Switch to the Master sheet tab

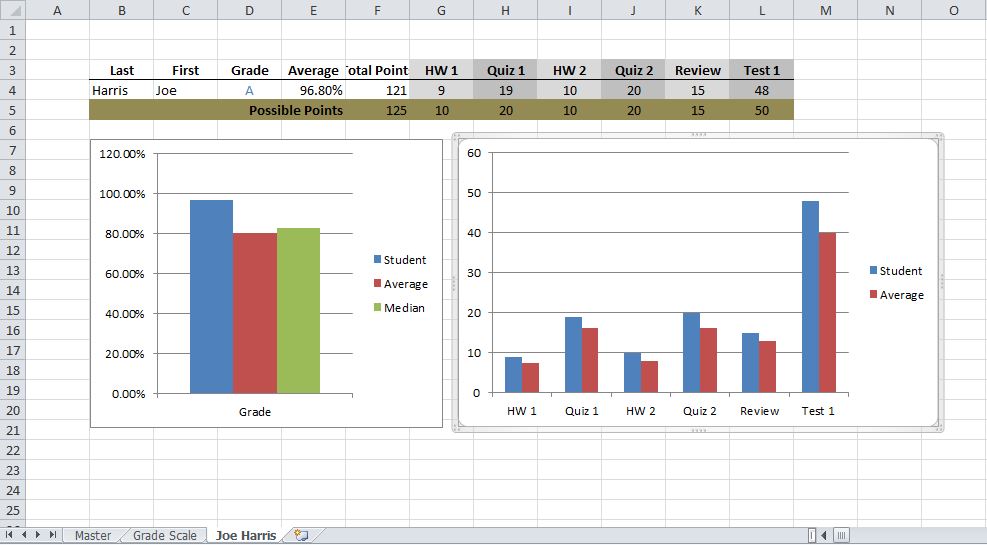pos(93,536)
